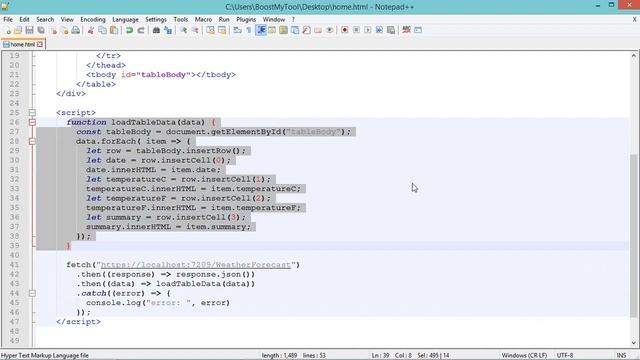This screenshot has height=360, width=640.
Task: Click the Folder as Workspace toolbar icon
Action: [x=318, y=30]
